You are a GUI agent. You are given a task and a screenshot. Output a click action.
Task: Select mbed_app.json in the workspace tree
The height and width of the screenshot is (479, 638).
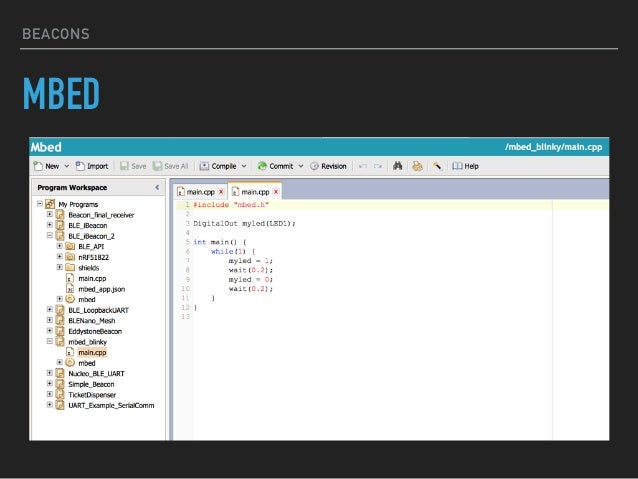click(x=98, y=288)
